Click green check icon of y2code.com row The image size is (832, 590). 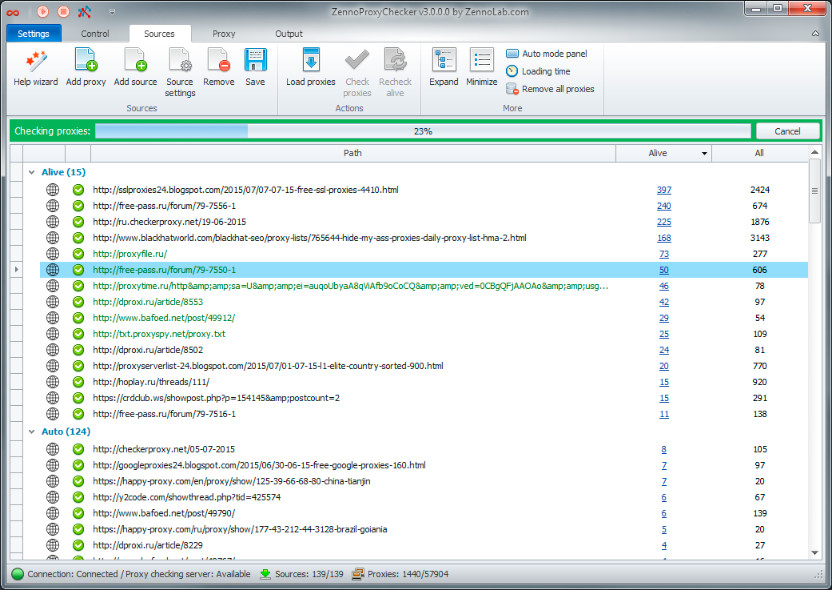79,497
